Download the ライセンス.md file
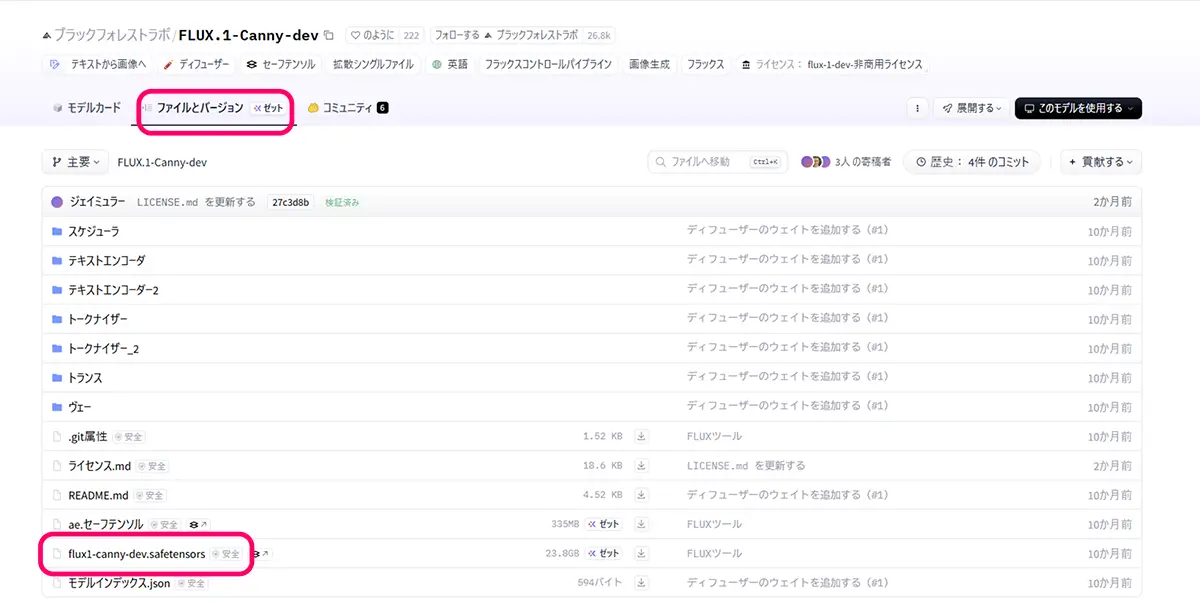Screen dimensions: 1200x615 click(642, 466)
